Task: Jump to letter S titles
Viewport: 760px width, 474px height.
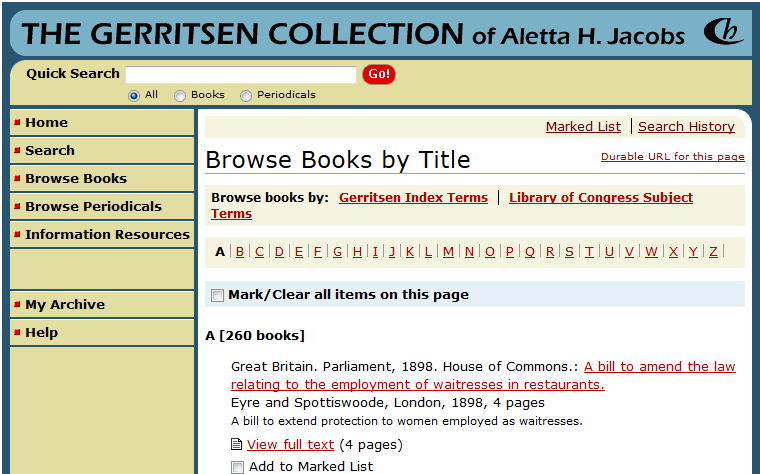Action: tap(570, 252)
